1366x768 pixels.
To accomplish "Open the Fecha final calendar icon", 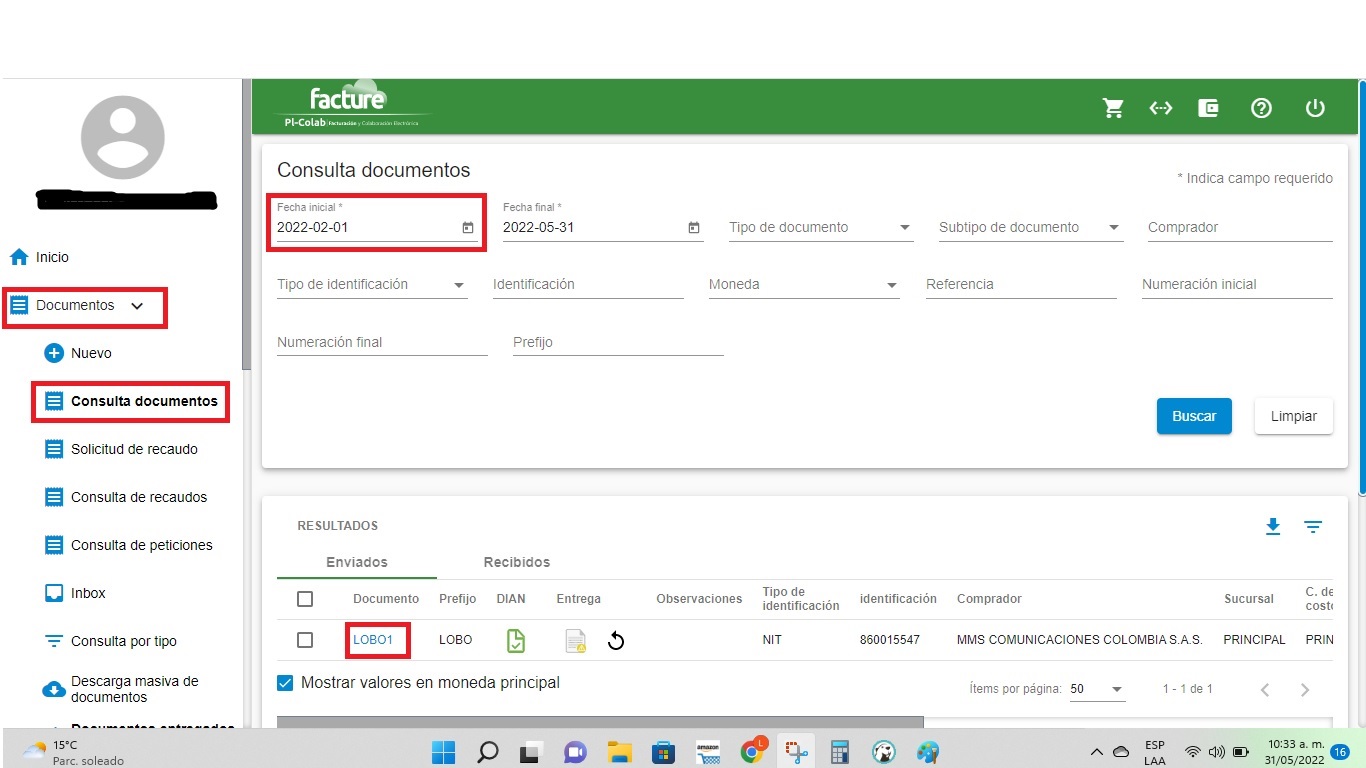I will tap(694, 228).
